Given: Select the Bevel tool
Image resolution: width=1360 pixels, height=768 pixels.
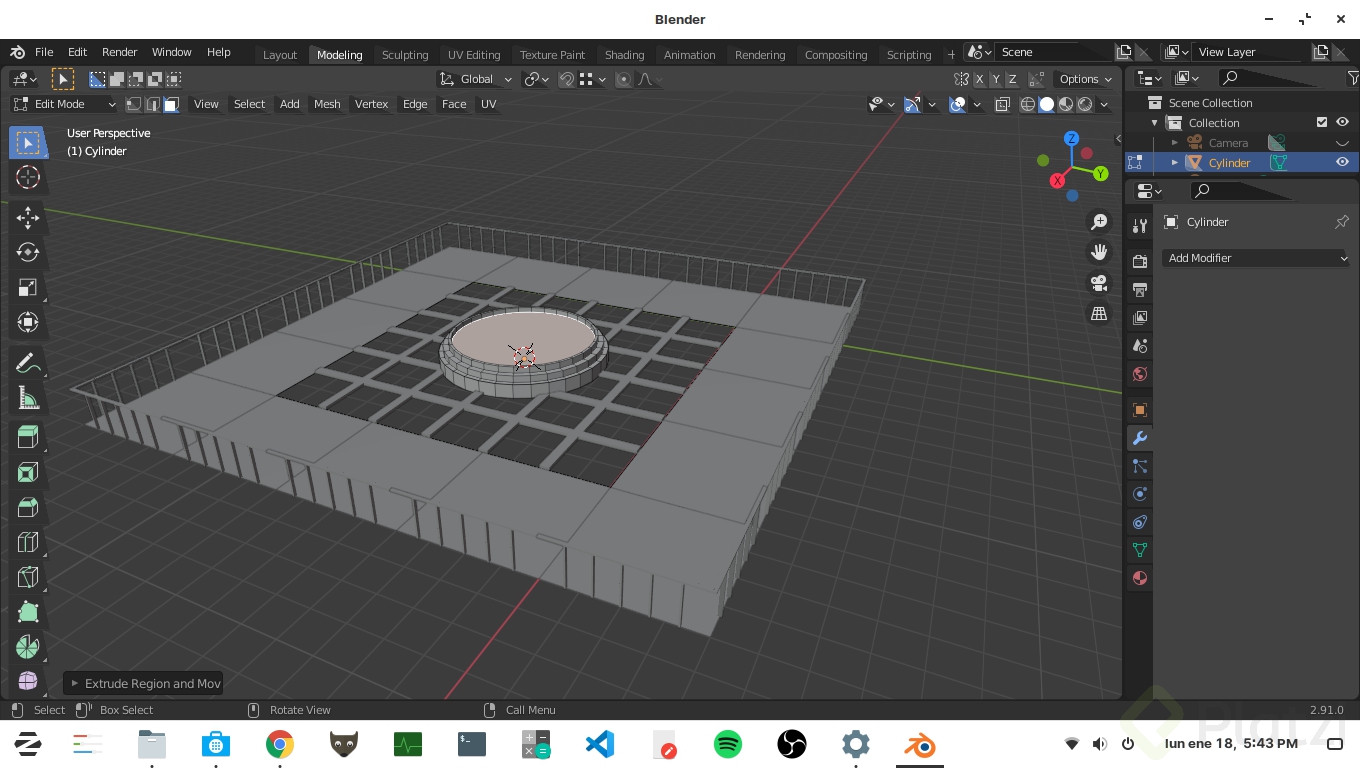Looking at the screenshot, I should (x=28, y=507).
